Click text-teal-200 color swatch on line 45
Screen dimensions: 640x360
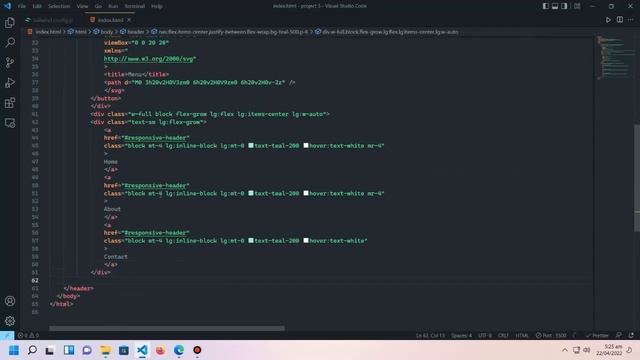point(251,145)
